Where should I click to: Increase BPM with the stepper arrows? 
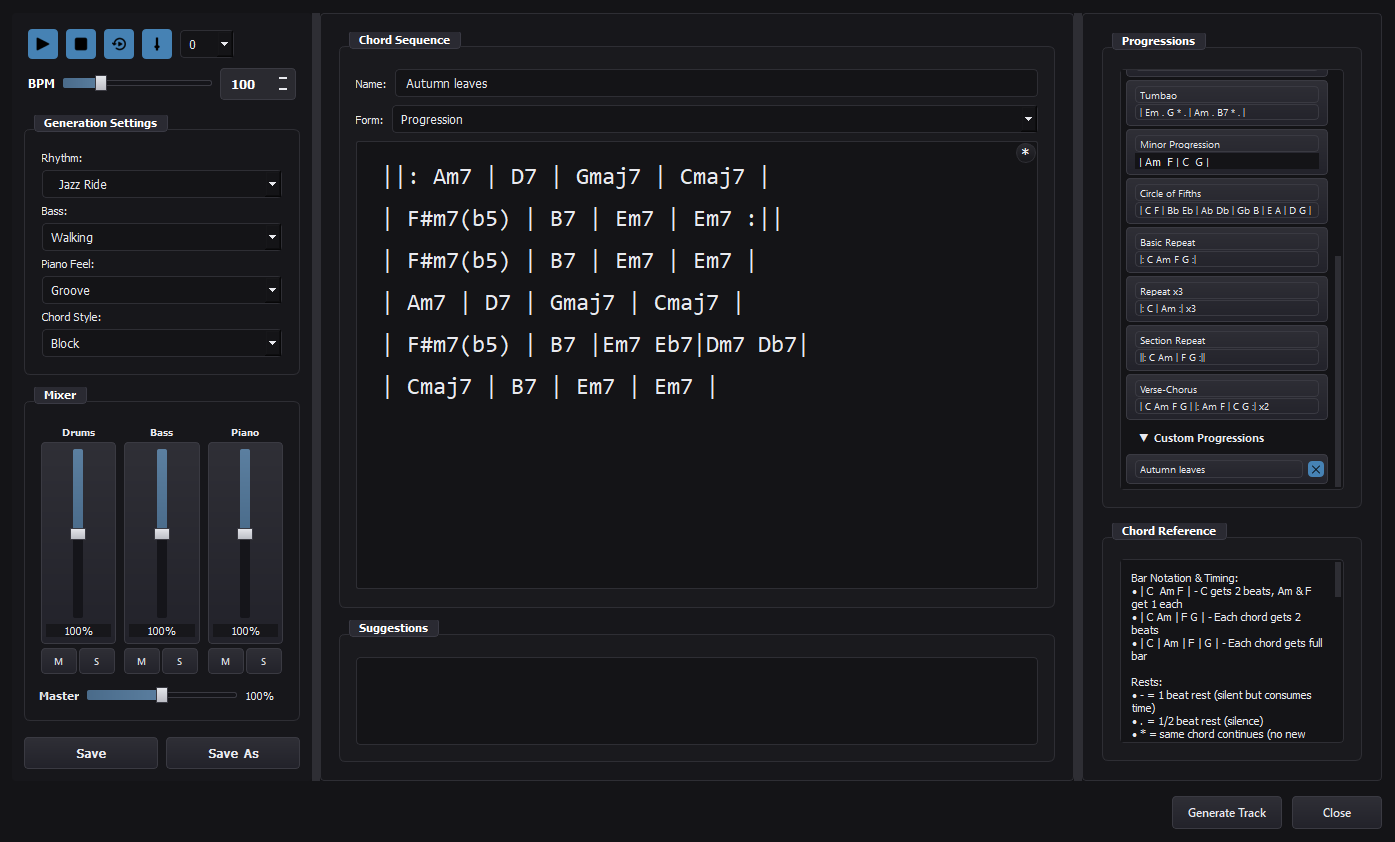tap(282, 77)
